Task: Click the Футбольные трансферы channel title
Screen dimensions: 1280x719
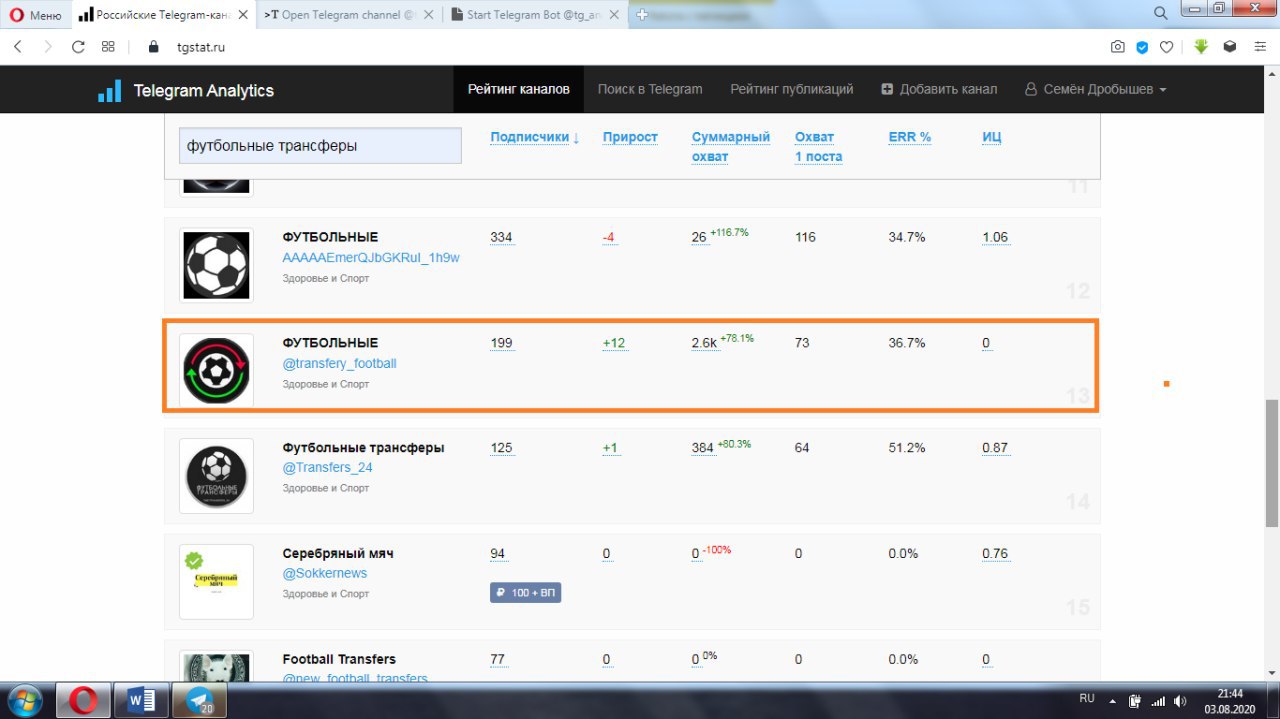Action: [363, 448]
